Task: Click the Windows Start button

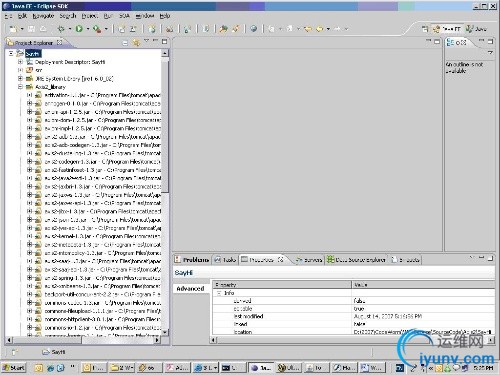Action: [14, 368]
